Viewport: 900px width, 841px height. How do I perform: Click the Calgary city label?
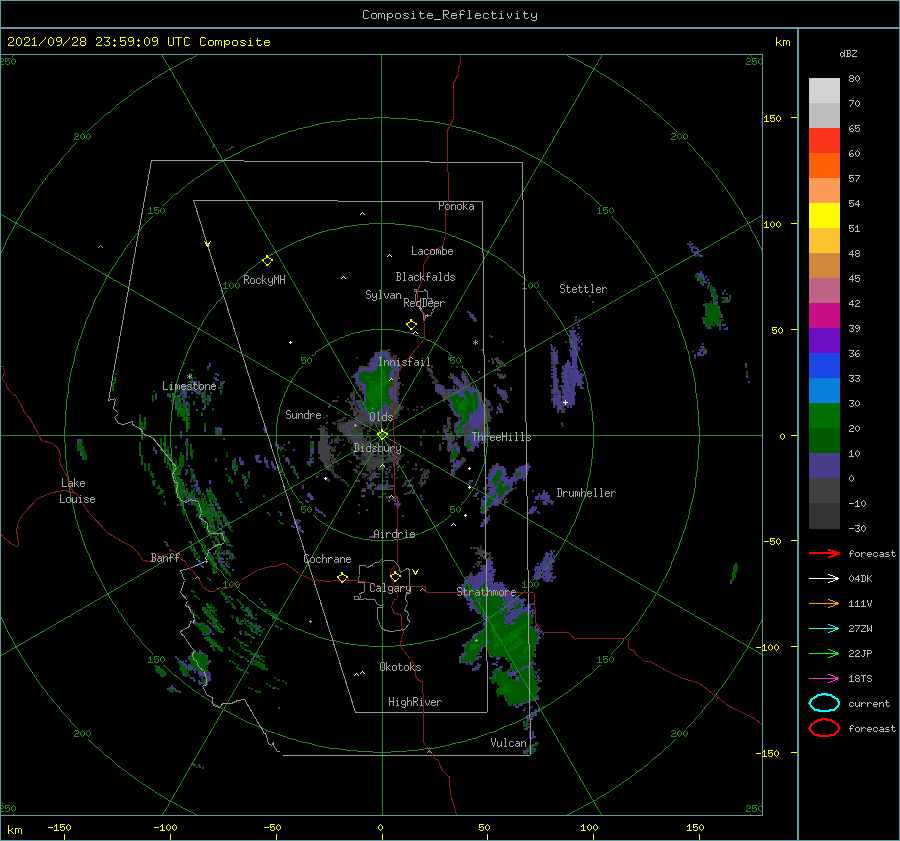(390, 588)
